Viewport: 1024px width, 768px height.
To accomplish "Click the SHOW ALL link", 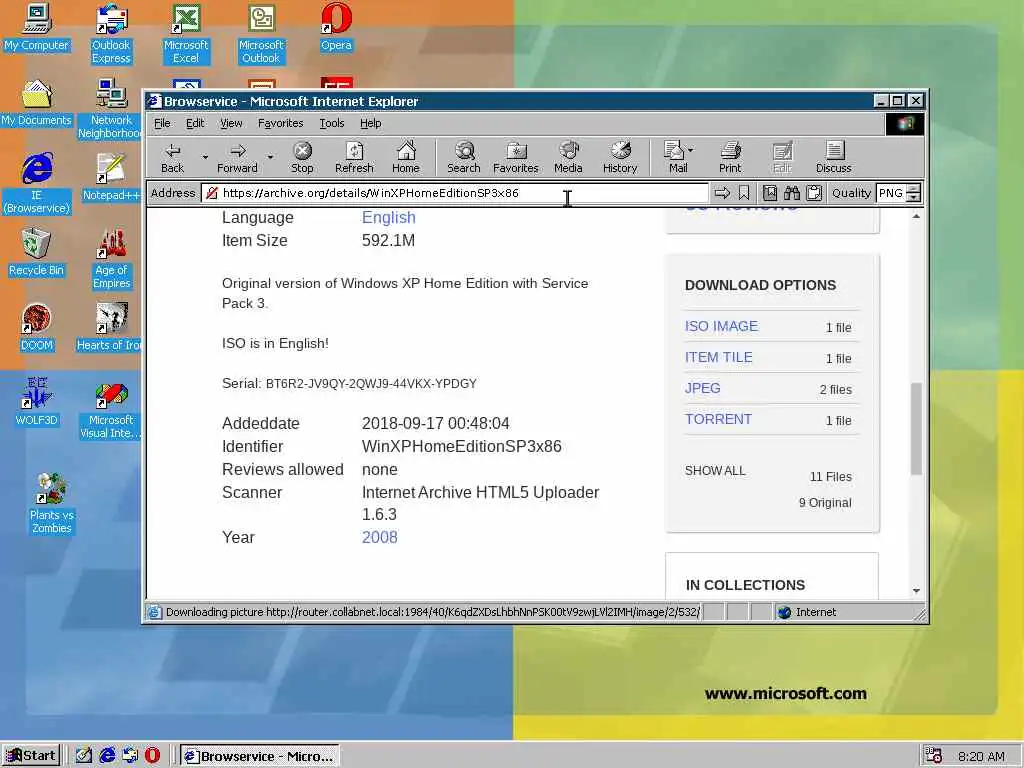I will click(x=715, y=471).
